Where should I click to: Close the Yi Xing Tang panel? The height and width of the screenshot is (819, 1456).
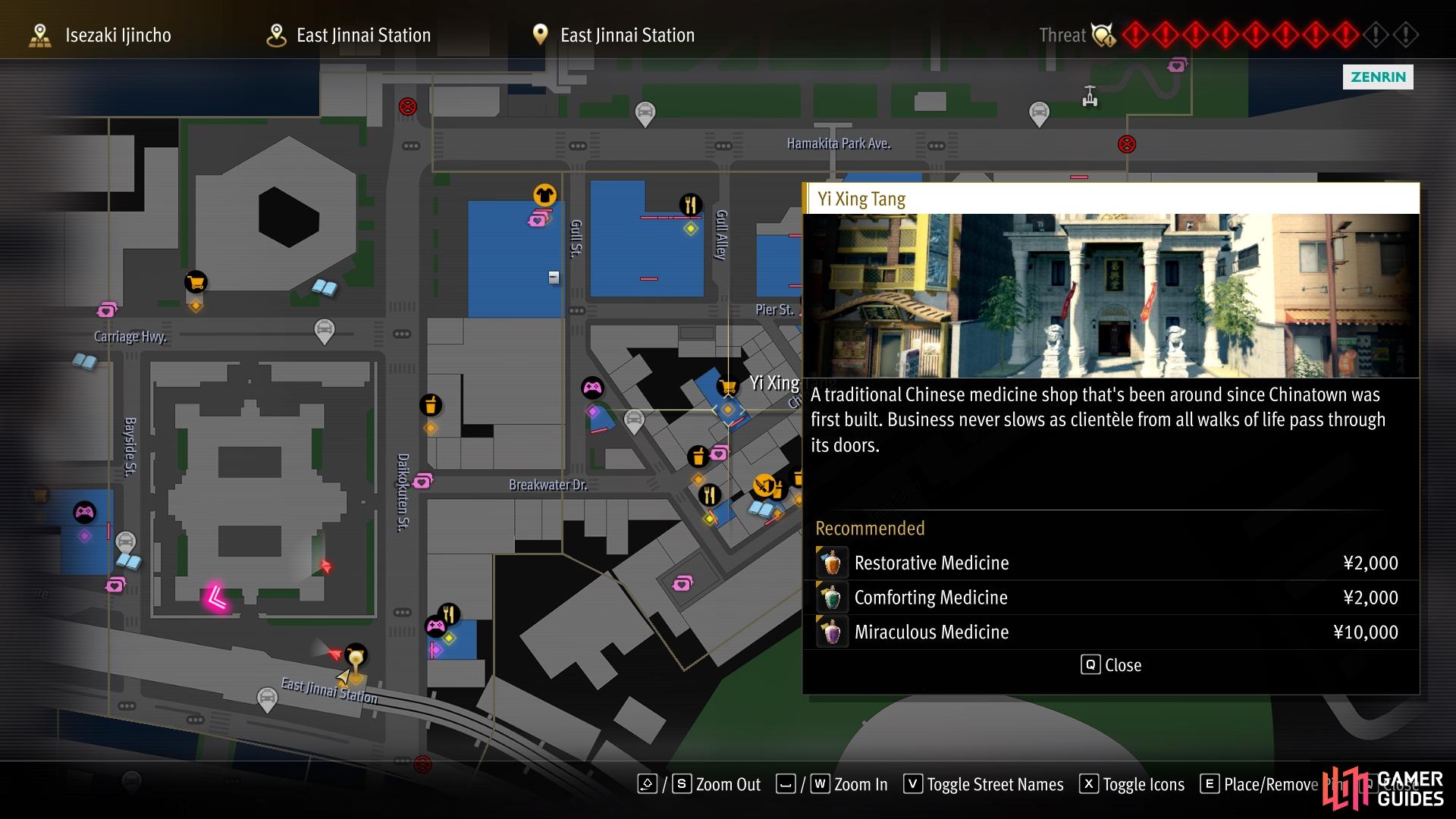point(1111,665)
